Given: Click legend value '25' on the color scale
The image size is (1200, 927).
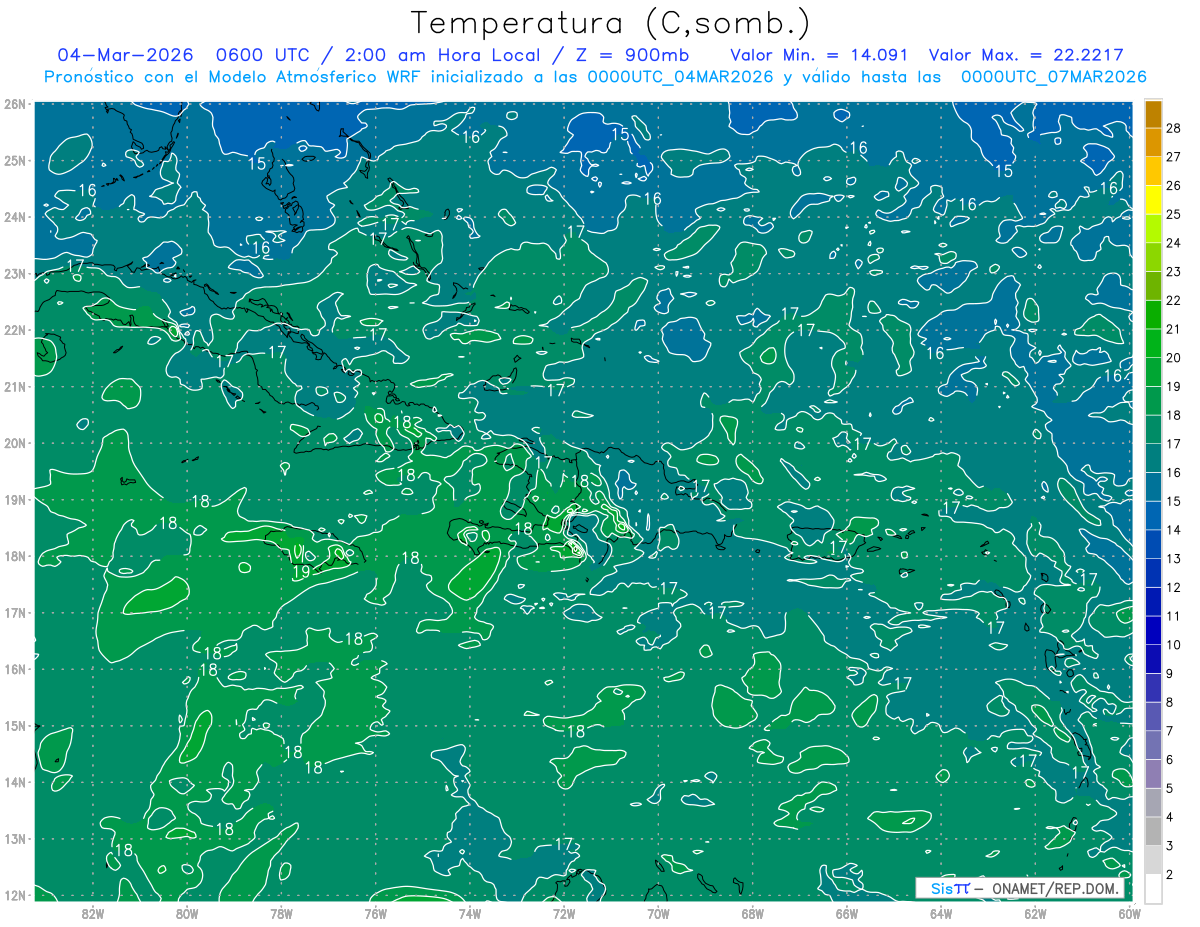Looking at the screenshot, I should [1174, 214].
